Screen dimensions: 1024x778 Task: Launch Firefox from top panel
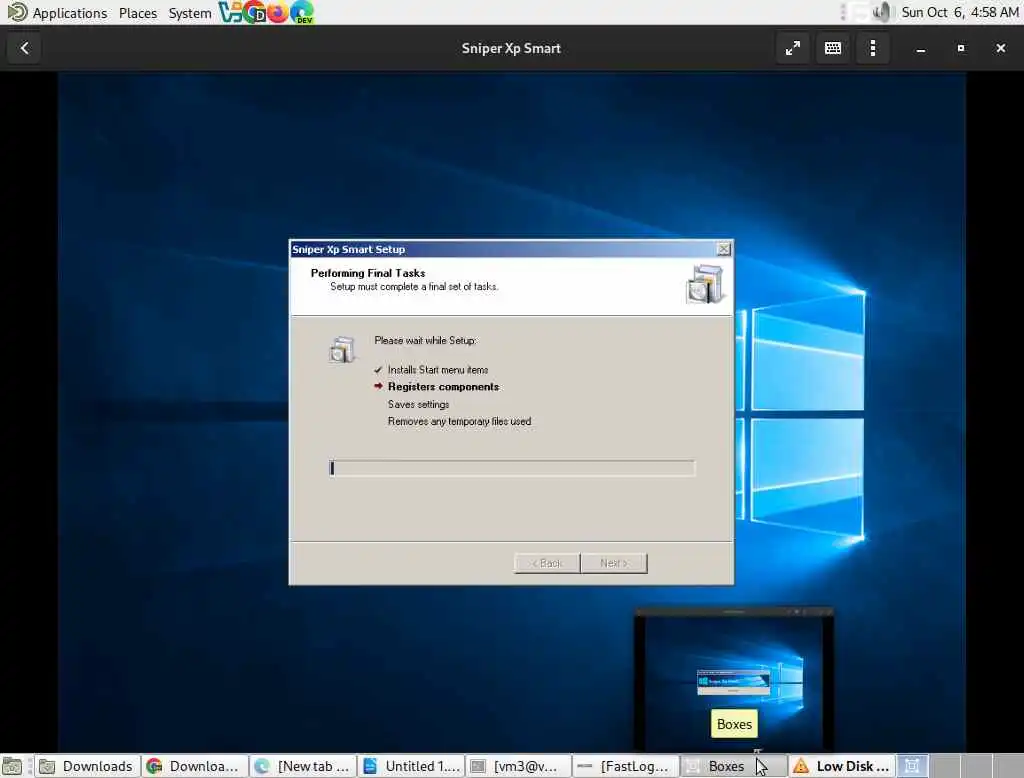[278, 12]
